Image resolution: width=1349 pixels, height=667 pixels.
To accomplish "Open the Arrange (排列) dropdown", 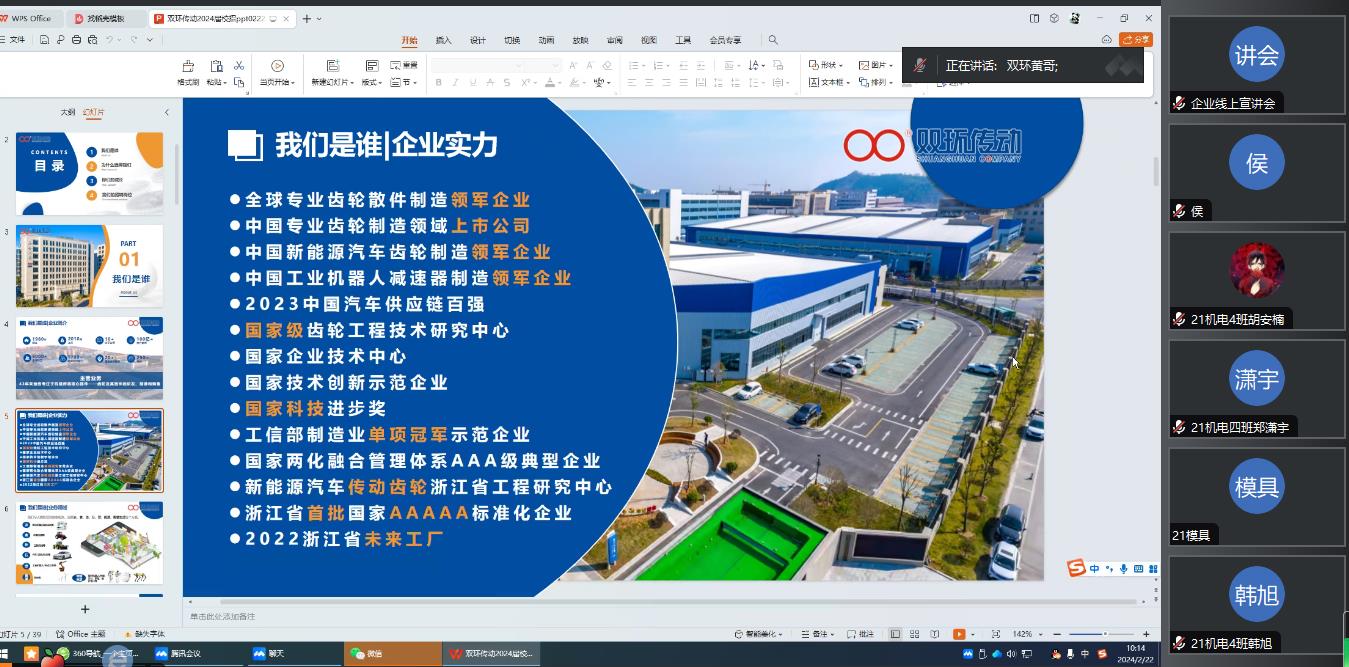I will pyautogui.click(x=875, y=83).
